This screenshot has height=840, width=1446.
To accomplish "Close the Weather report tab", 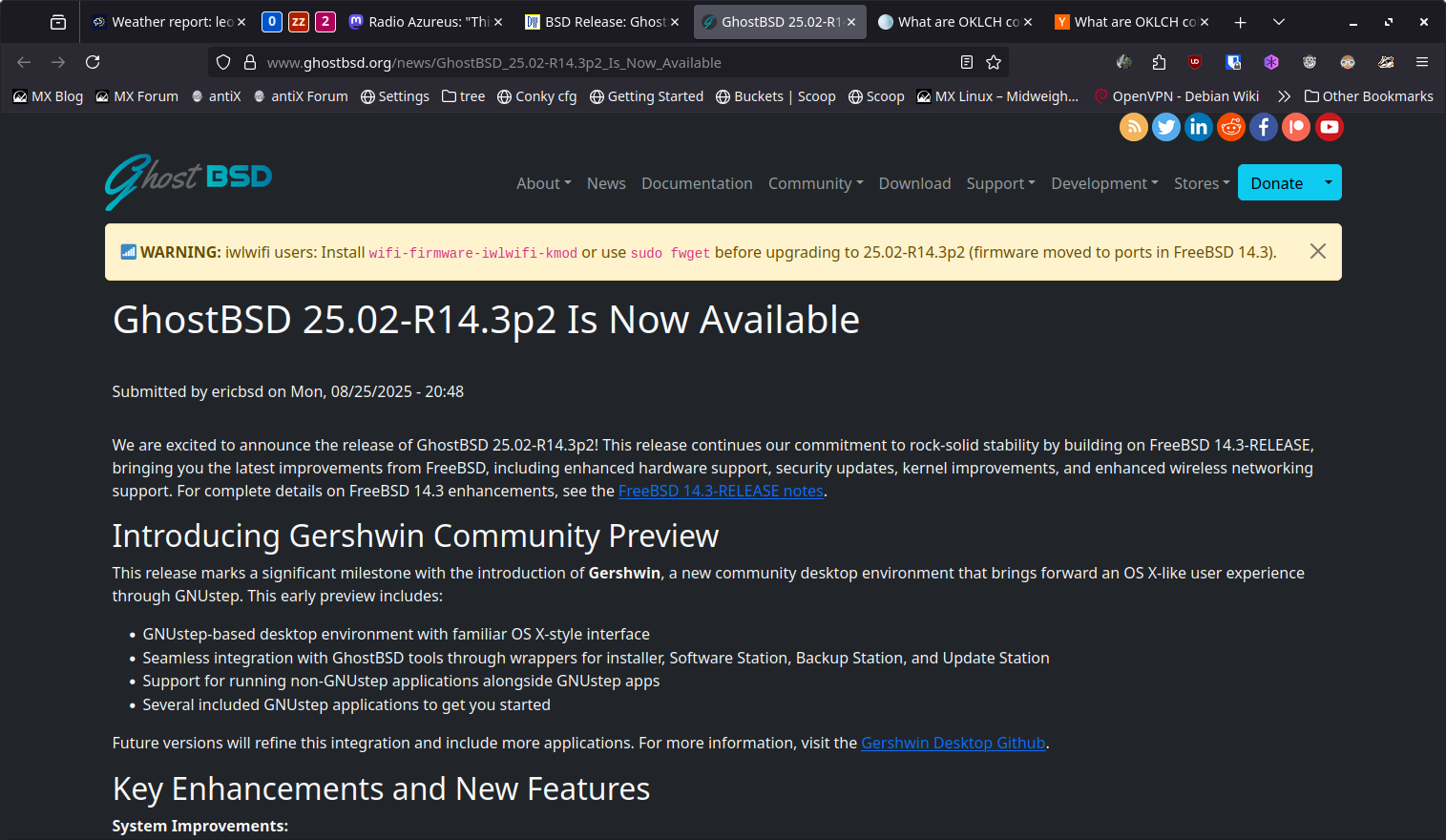I will click(x=241, y=22).
